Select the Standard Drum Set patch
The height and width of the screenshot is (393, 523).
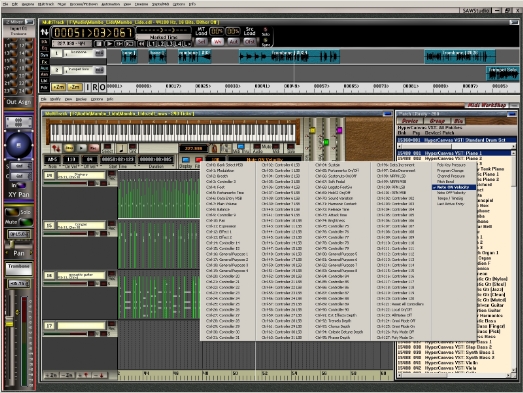457,140
